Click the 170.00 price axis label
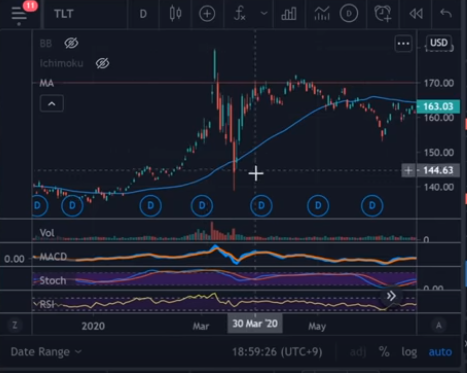The width and height of the screenshot is (467, 373). (x=439, y=83)
